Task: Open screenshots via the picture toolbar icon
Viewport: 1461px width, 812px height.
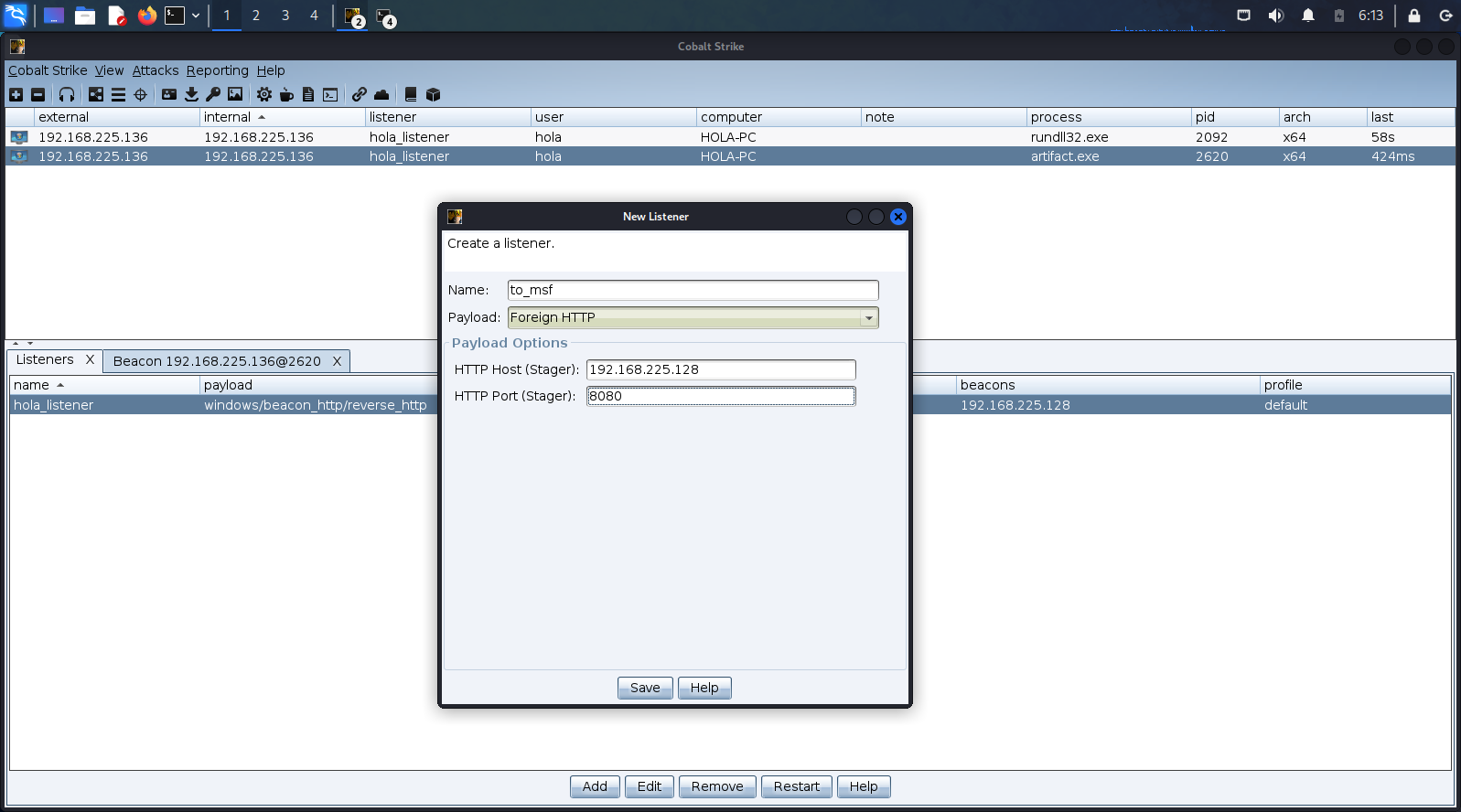Action: pos(235,94)
